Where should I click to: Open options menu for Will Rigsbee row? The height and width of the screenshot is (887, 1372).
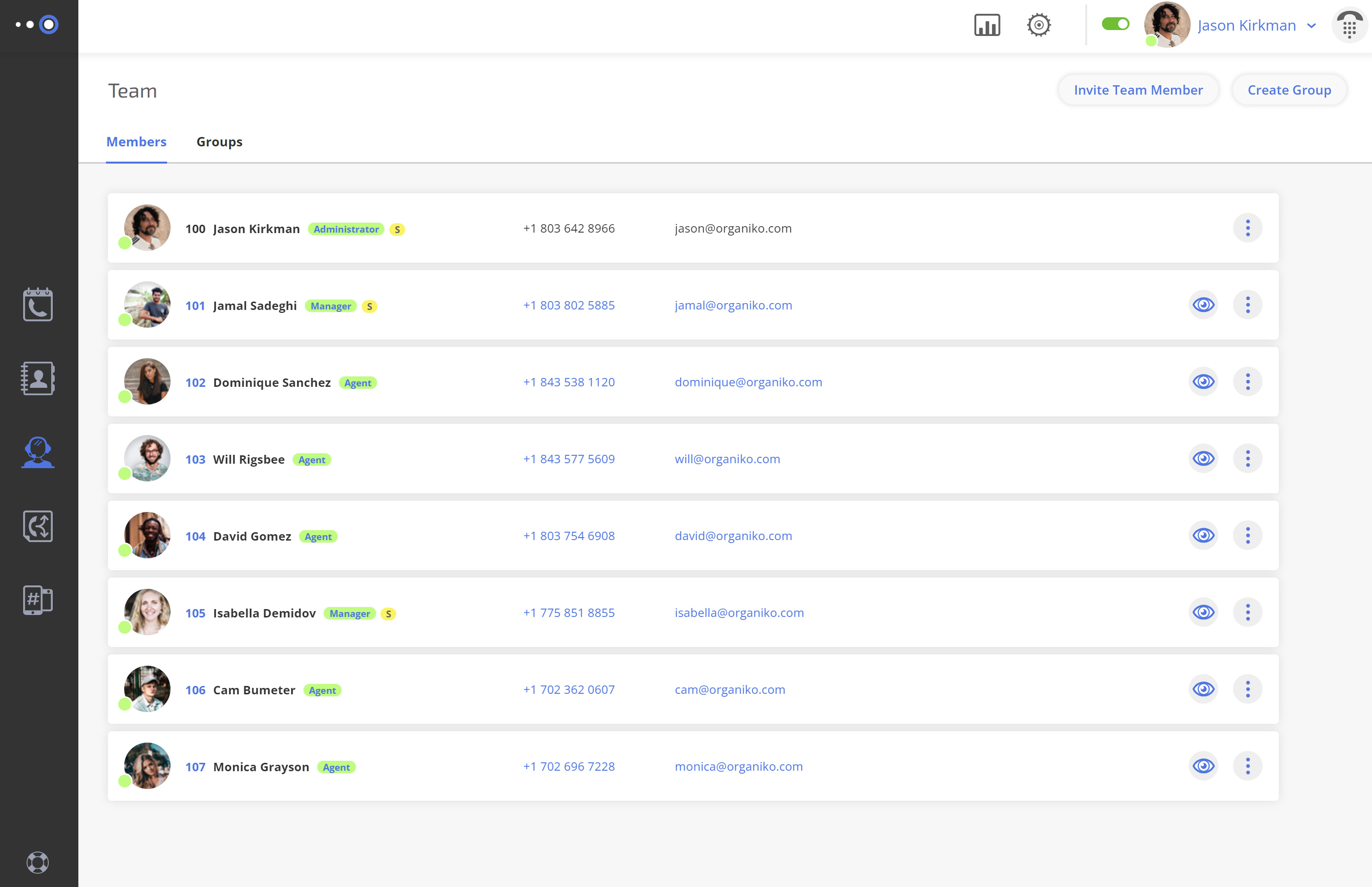[1248, 458]
